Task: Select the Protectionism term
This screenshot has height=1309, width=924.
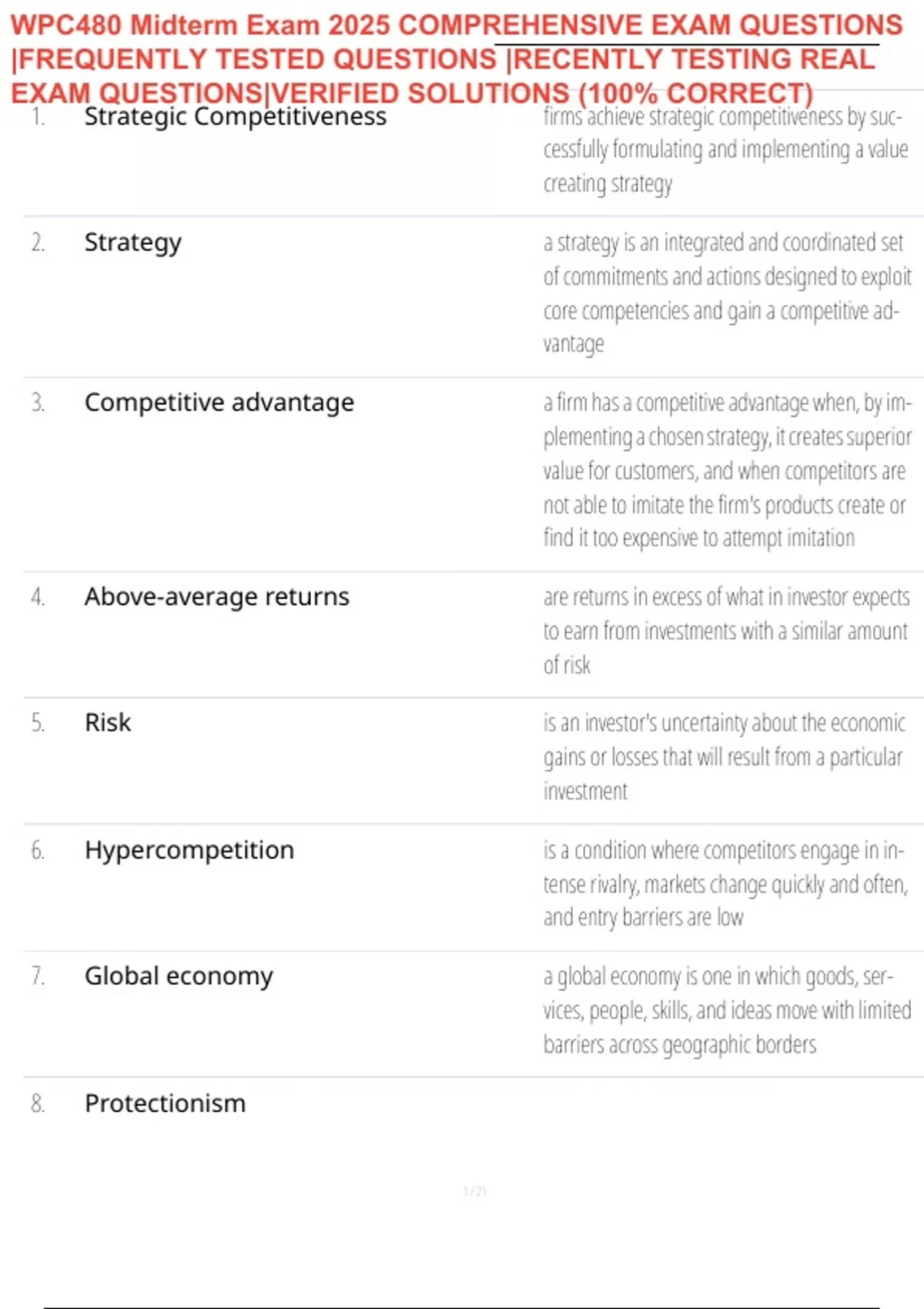Action: 165,1103
